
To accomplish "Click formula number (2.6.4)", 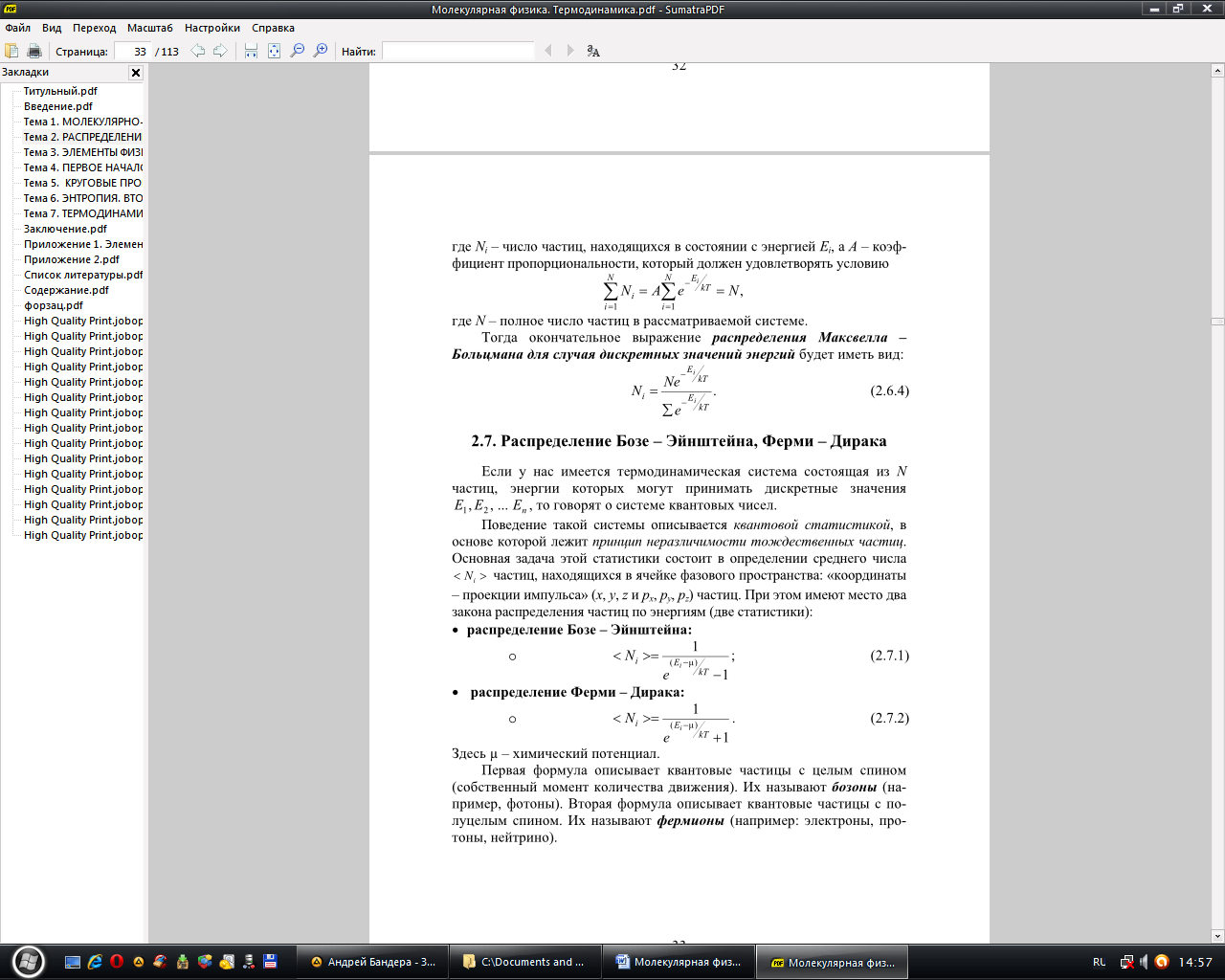I will coord(890,390).
